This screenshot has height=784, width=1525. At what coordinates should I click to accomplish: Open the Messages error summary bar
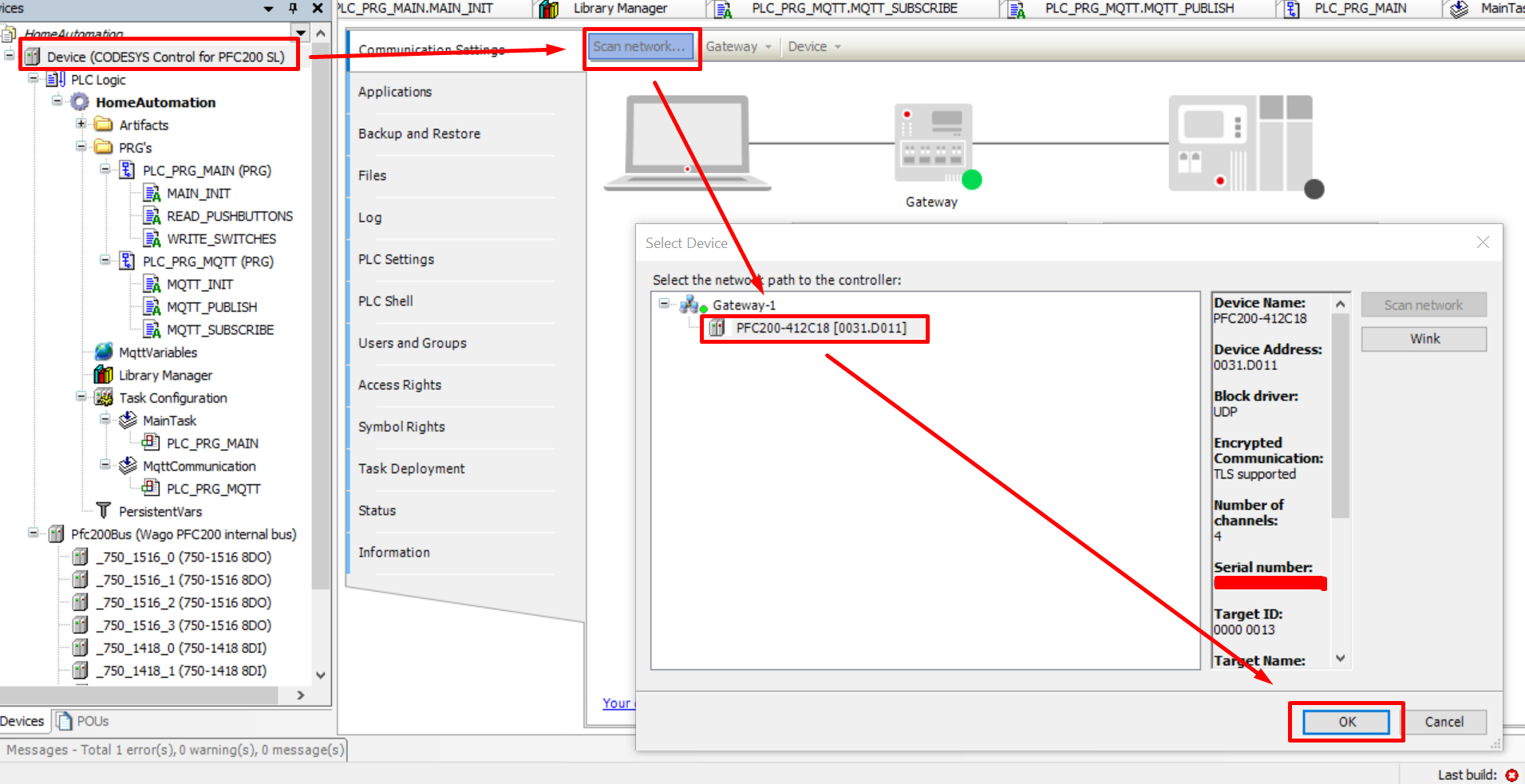[174, 750]
